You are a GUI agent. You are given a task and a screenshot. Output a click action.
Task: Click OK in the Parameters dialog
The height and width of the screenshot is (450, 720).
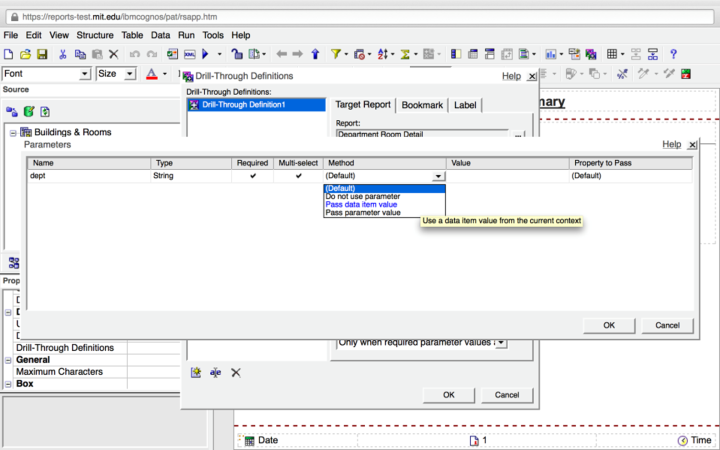point(609,325)
